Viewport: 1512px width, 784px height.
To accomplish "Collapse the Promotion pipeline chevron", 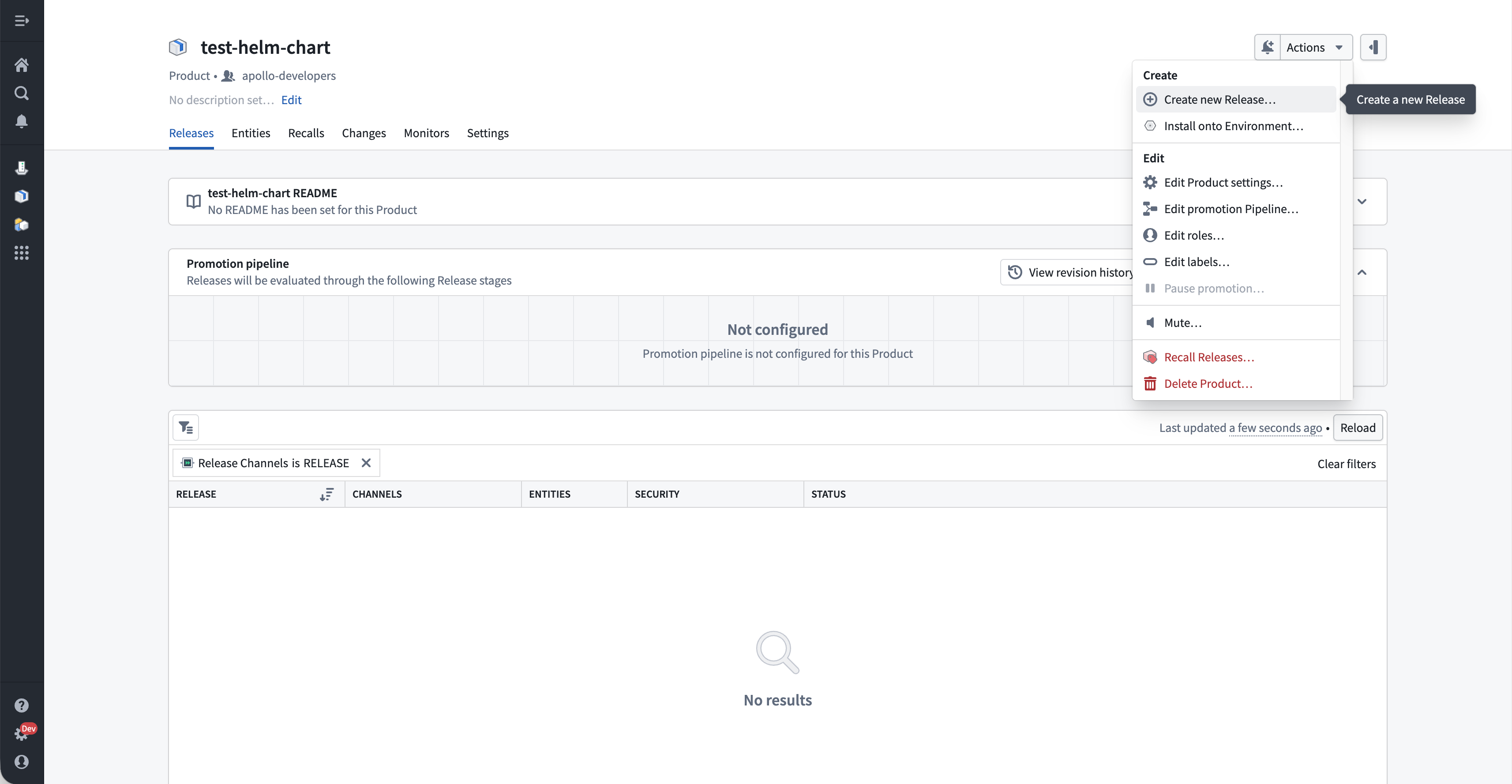I will tap(1362, 272).
